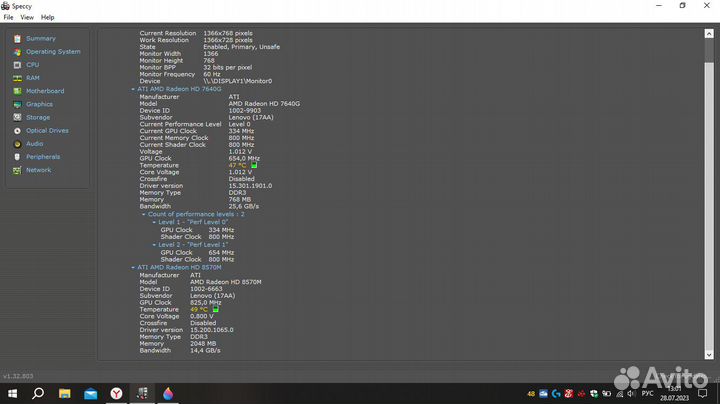The width and height of the screenshot is (720, 404).
Task: Go to the Storage section
Action: pos(38,118)
